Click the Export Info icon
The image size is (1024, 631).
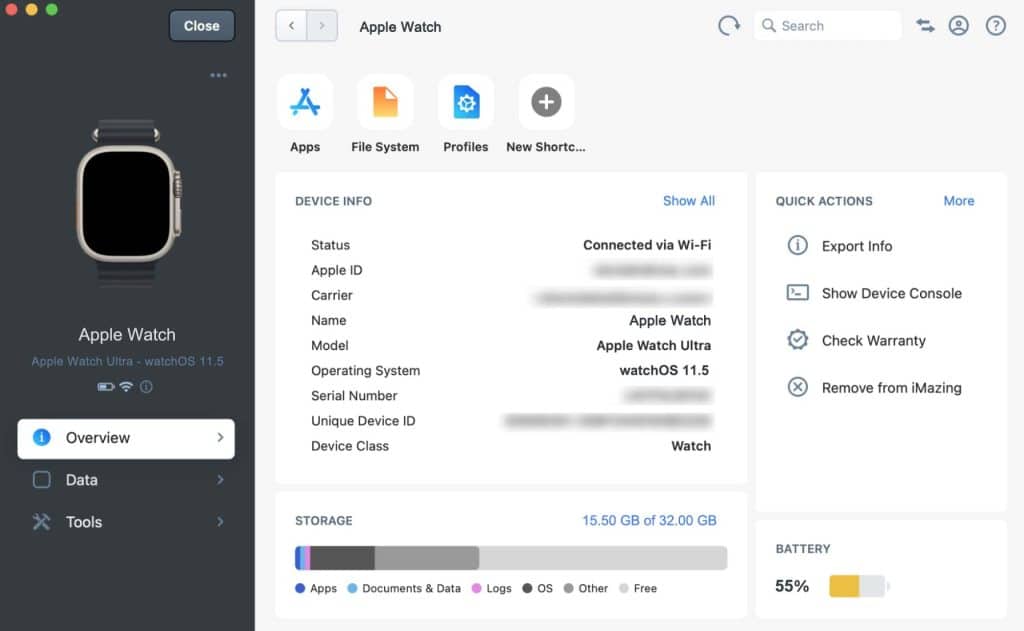coord(797,246)
